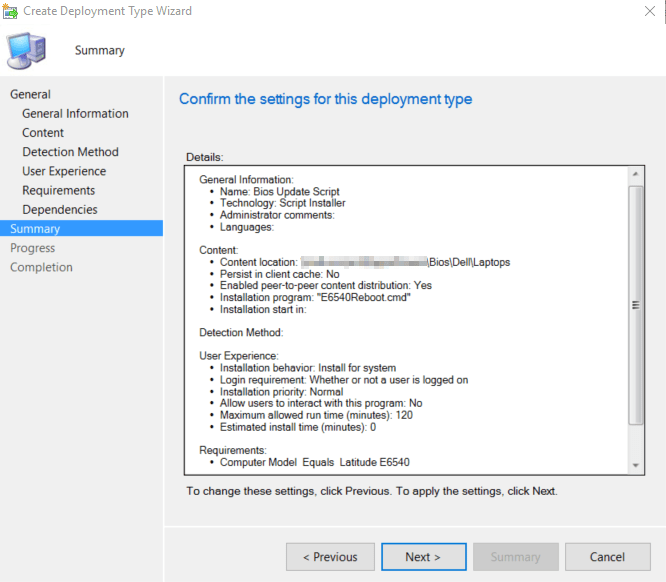Click the 'Content:' heading in details

(219, 250)
